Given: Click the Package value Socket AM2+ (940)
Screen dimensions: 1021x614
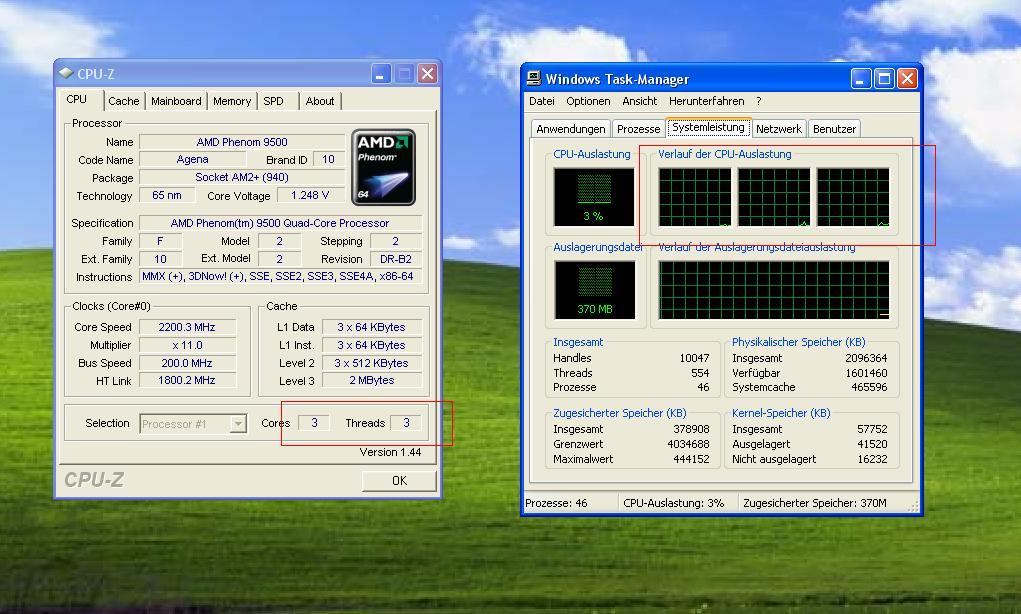Looking at the screenshot, I should click(x=242, y=177).
